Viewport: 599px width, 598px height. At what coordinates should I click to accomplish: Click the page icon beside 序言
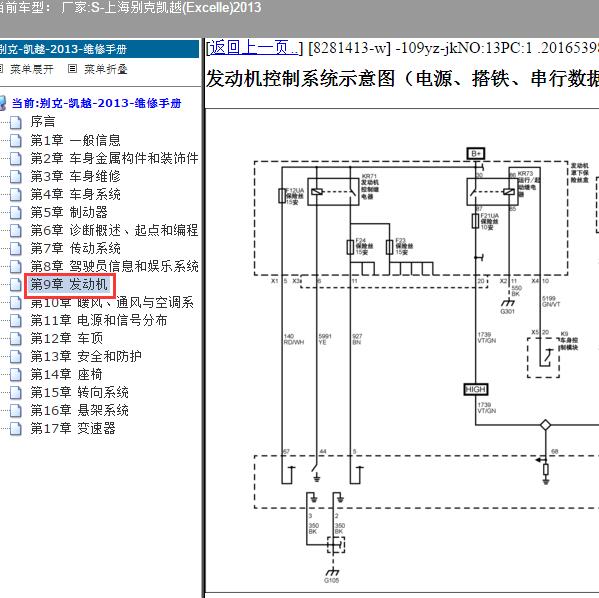click(x=16, y=123)
